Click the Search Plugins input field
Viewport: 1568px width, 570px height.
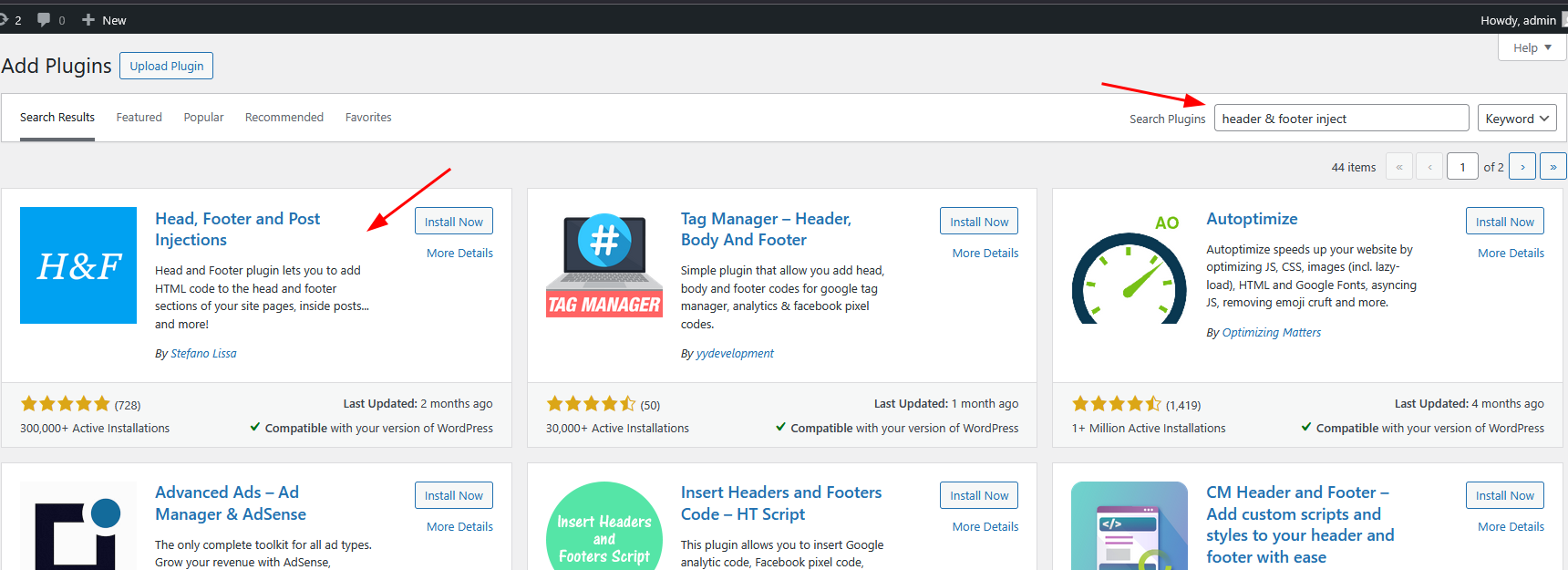coord(1340,119)
